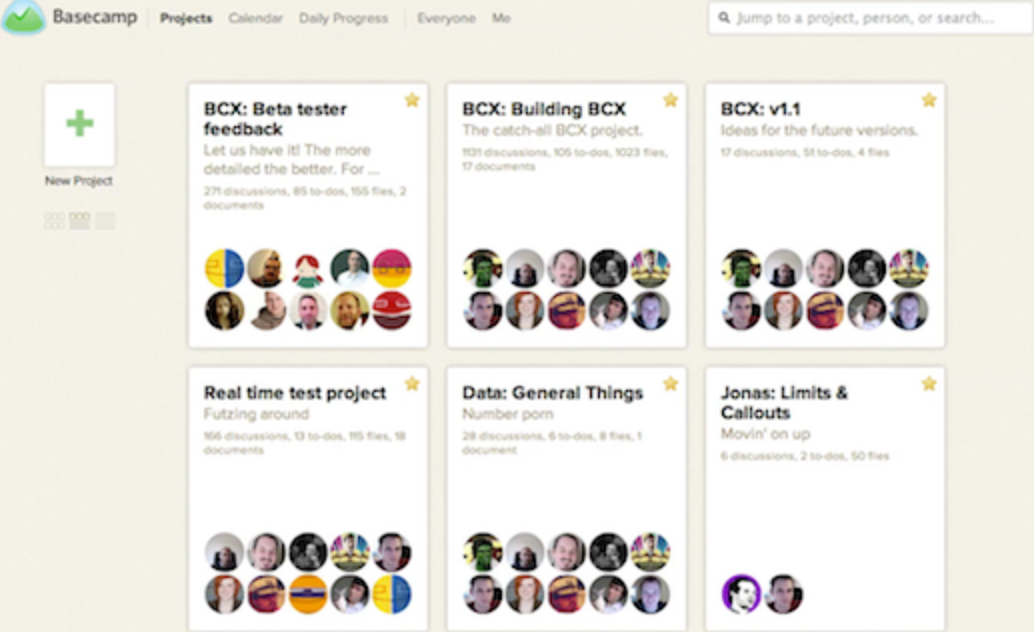Open the Me page in the navigation

[501, 18]
